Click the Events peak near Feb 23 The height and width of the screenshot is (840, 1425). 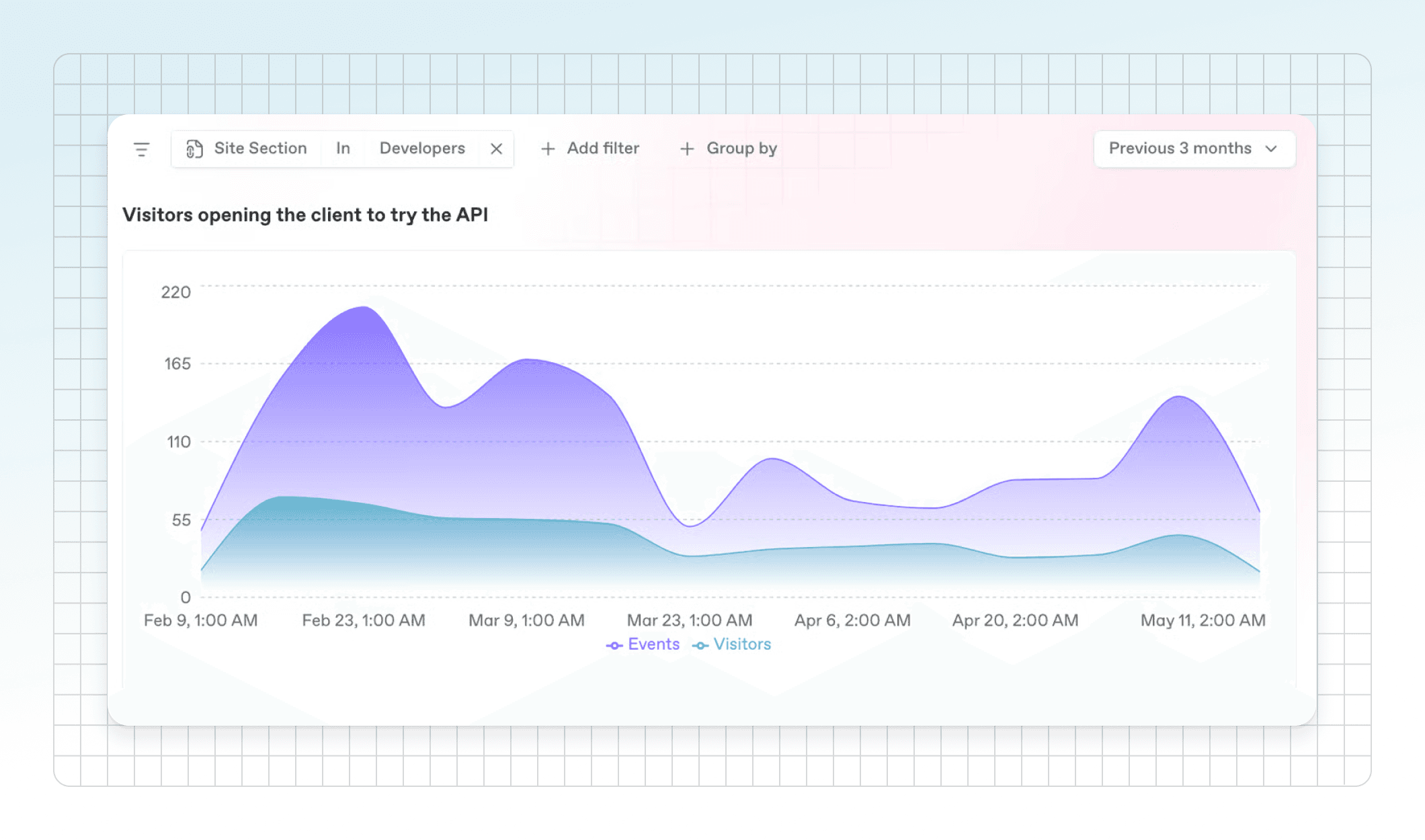coord(364,307)
